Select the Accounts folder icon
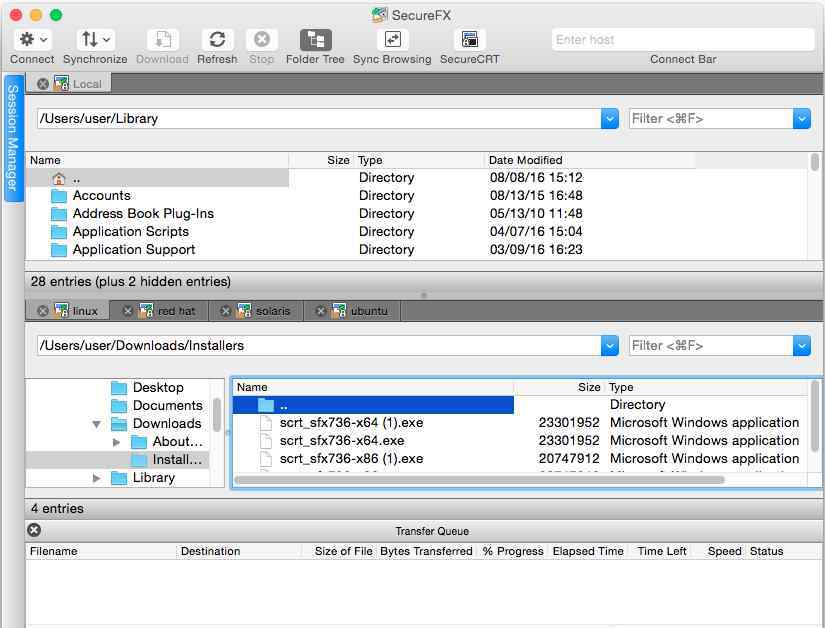The width and height of the screenshot is (825, 628). click(x=58, y=196)
